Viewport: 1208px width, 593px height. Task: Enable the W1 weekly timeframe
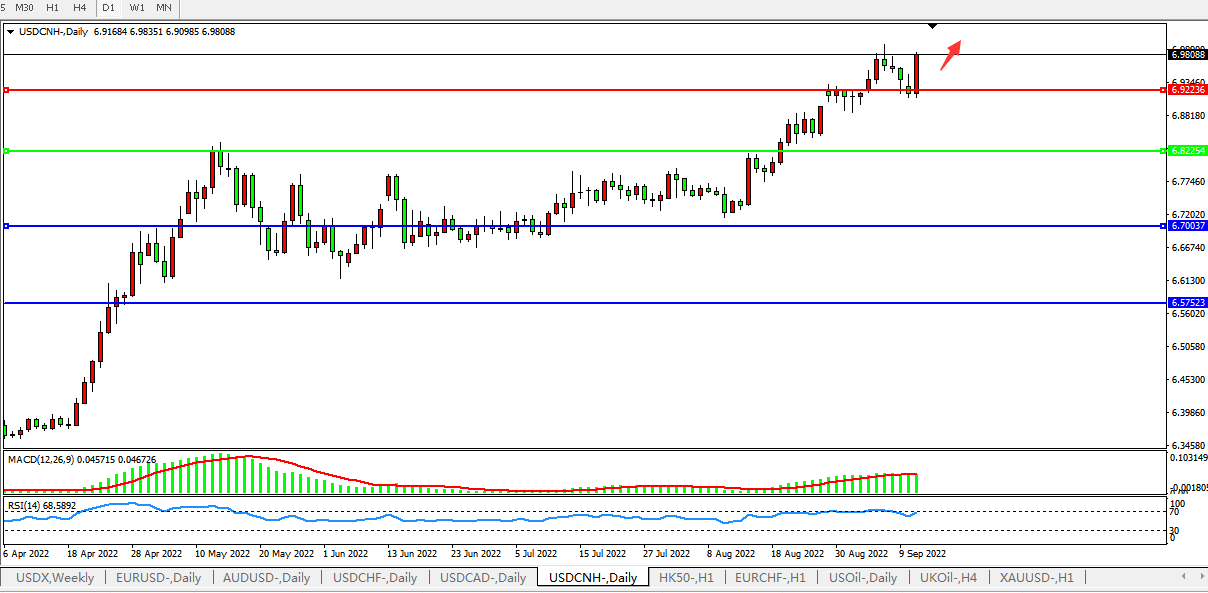(x=137, y=8)
